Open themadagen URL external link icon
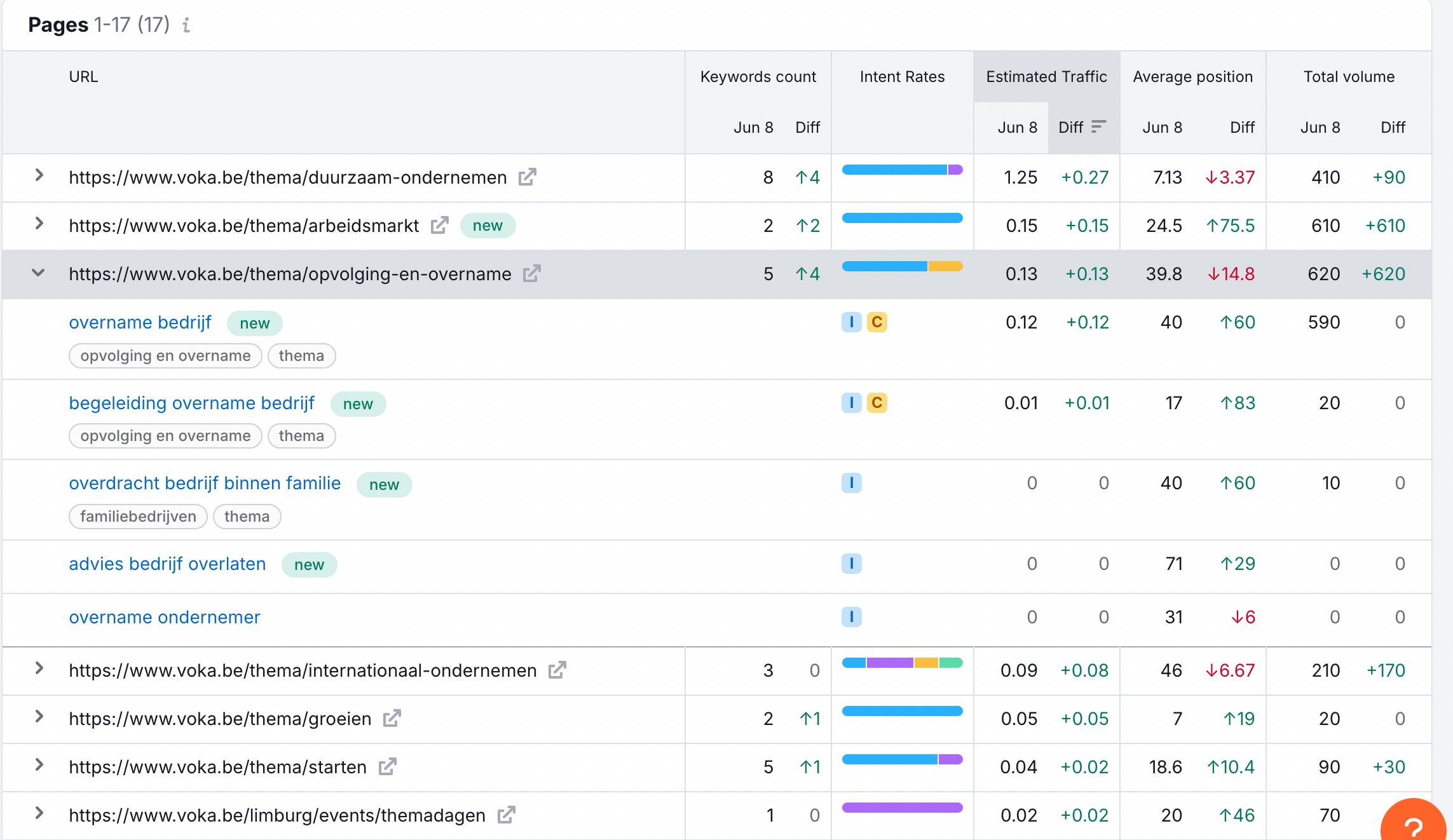This screenshot has width=1453, height=840. [506, 815]
